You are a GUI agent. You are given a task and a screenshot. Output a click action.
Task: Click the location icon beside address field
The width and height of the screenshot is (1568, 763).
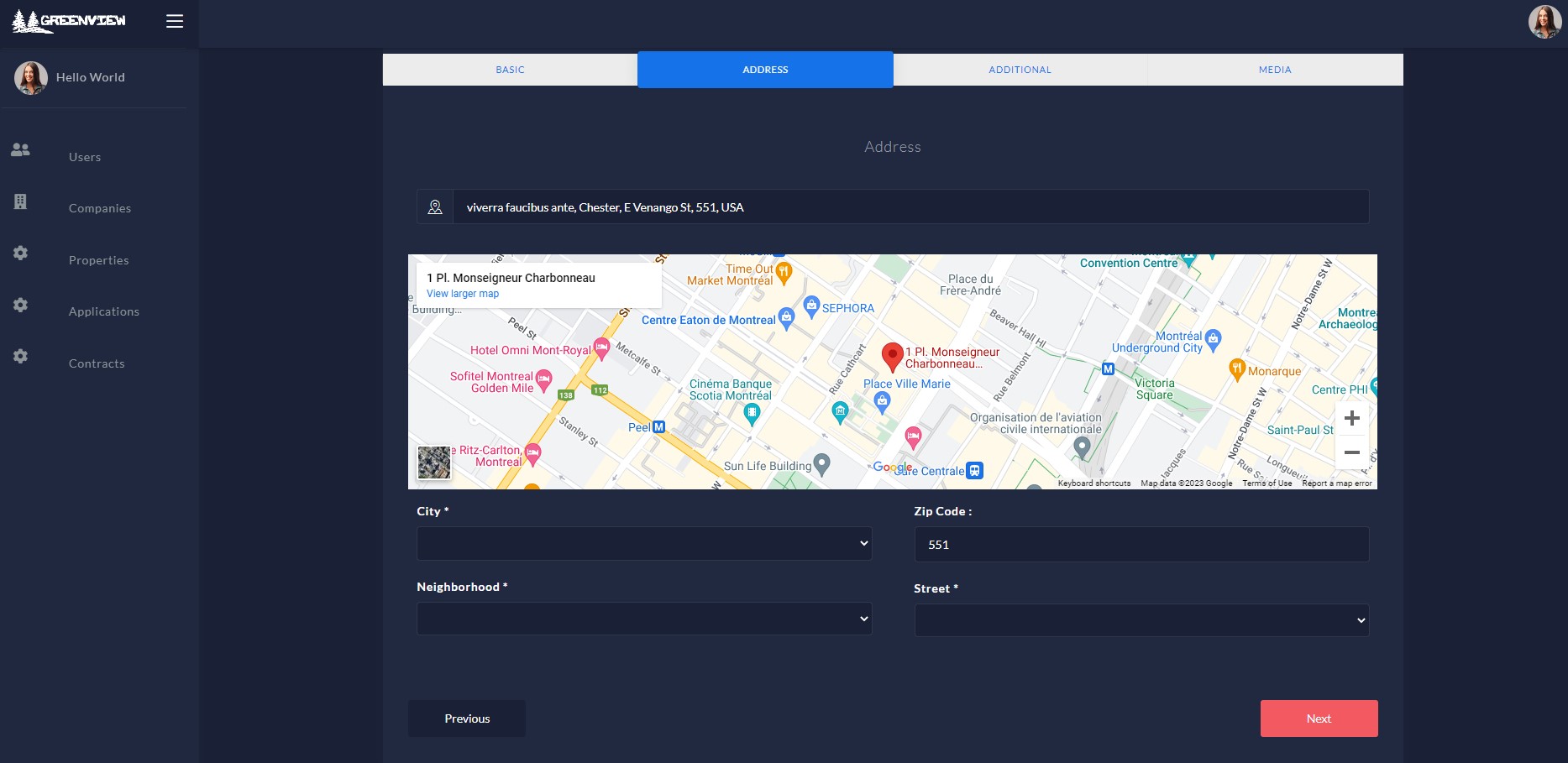[435, 207]
